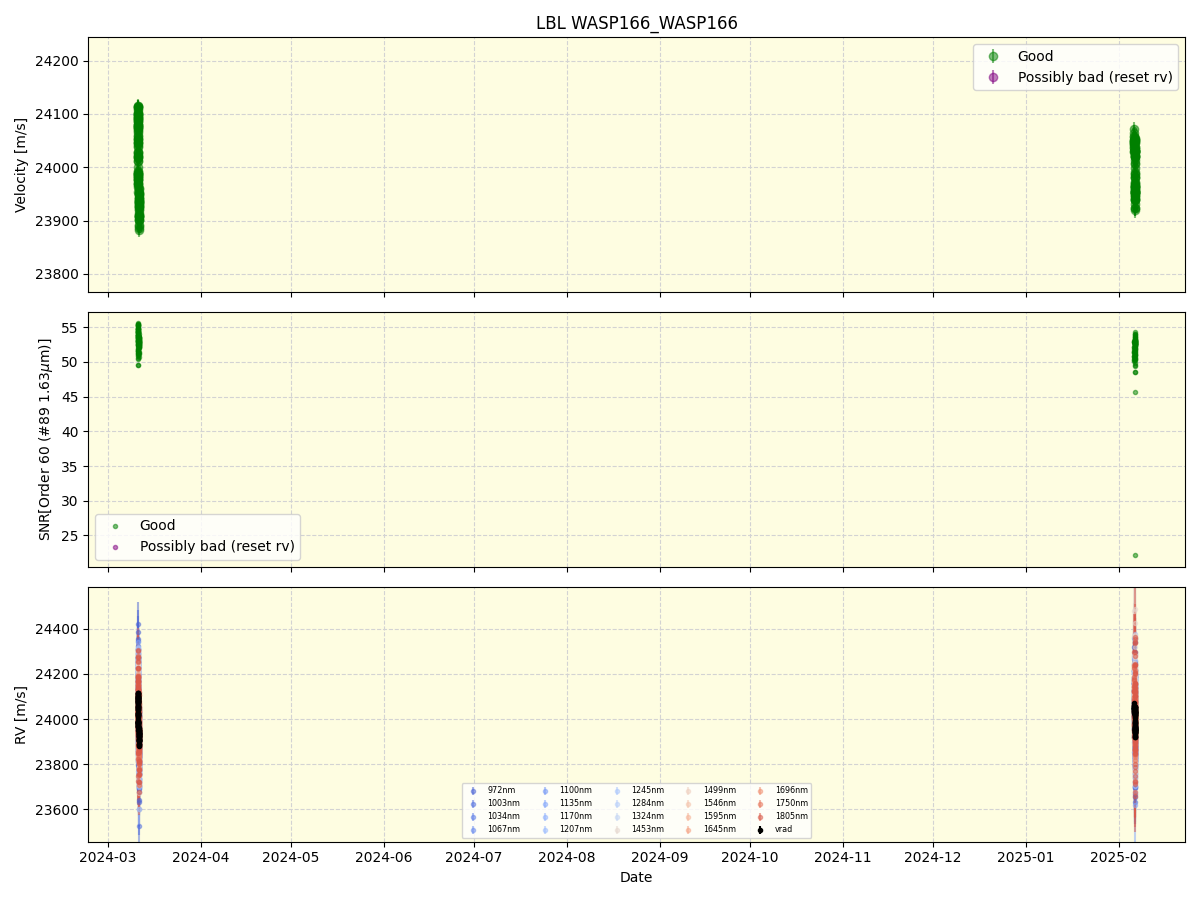Viewport: 1200px width, 900px height.
Task: Click the 2025-02 date tick label
Action: coord(1119,857)
